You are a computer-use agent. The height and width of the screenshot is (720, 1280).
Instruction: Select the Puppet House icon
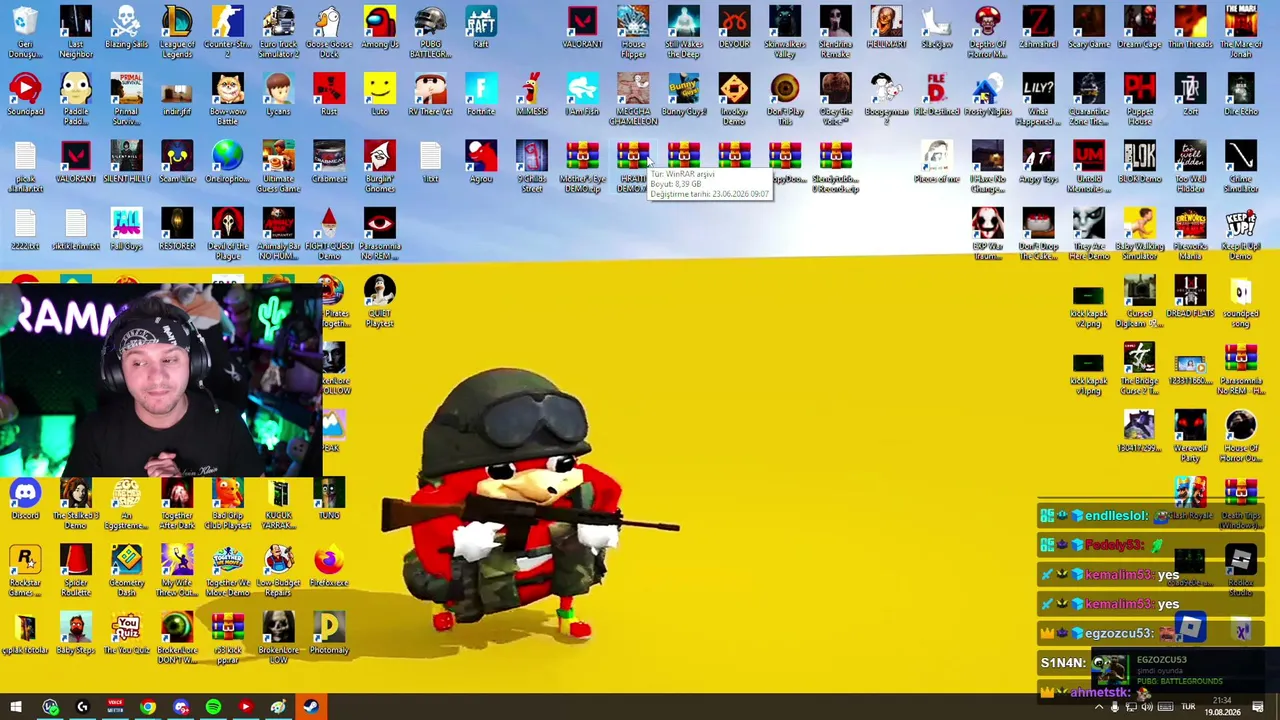tap(1139, 98)
